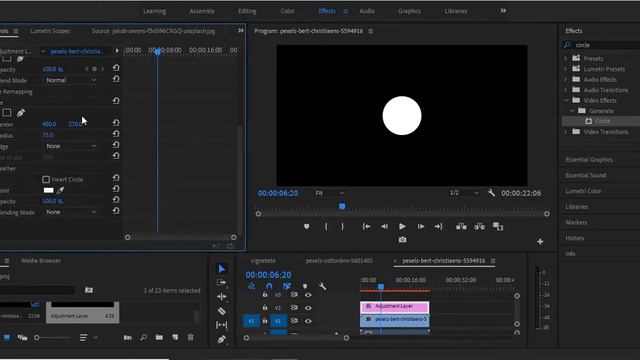
Task: Click Automate to Sequence icon
Action: tap(128, 338)
